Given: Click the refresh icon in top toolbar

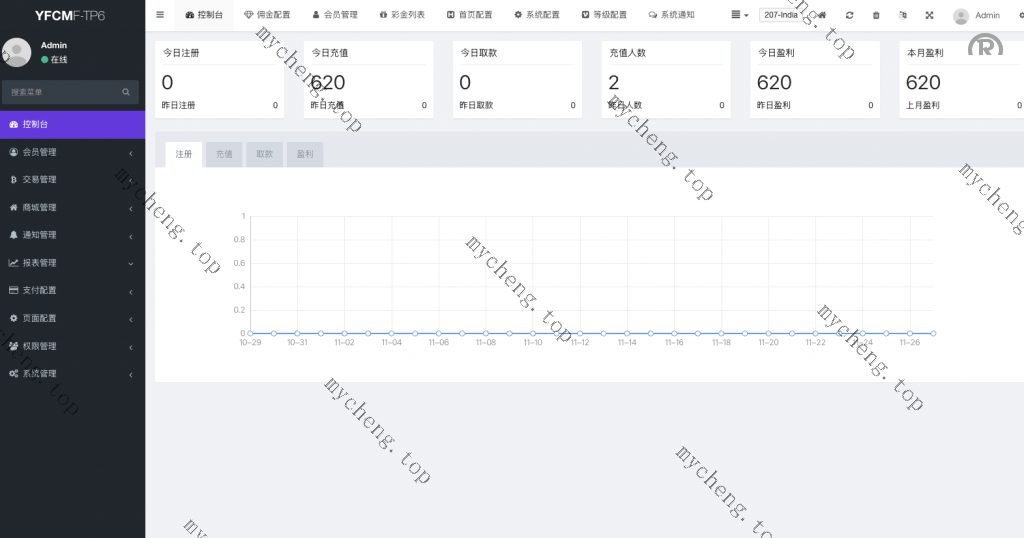Looking at the screenshot, I should 849,16.
